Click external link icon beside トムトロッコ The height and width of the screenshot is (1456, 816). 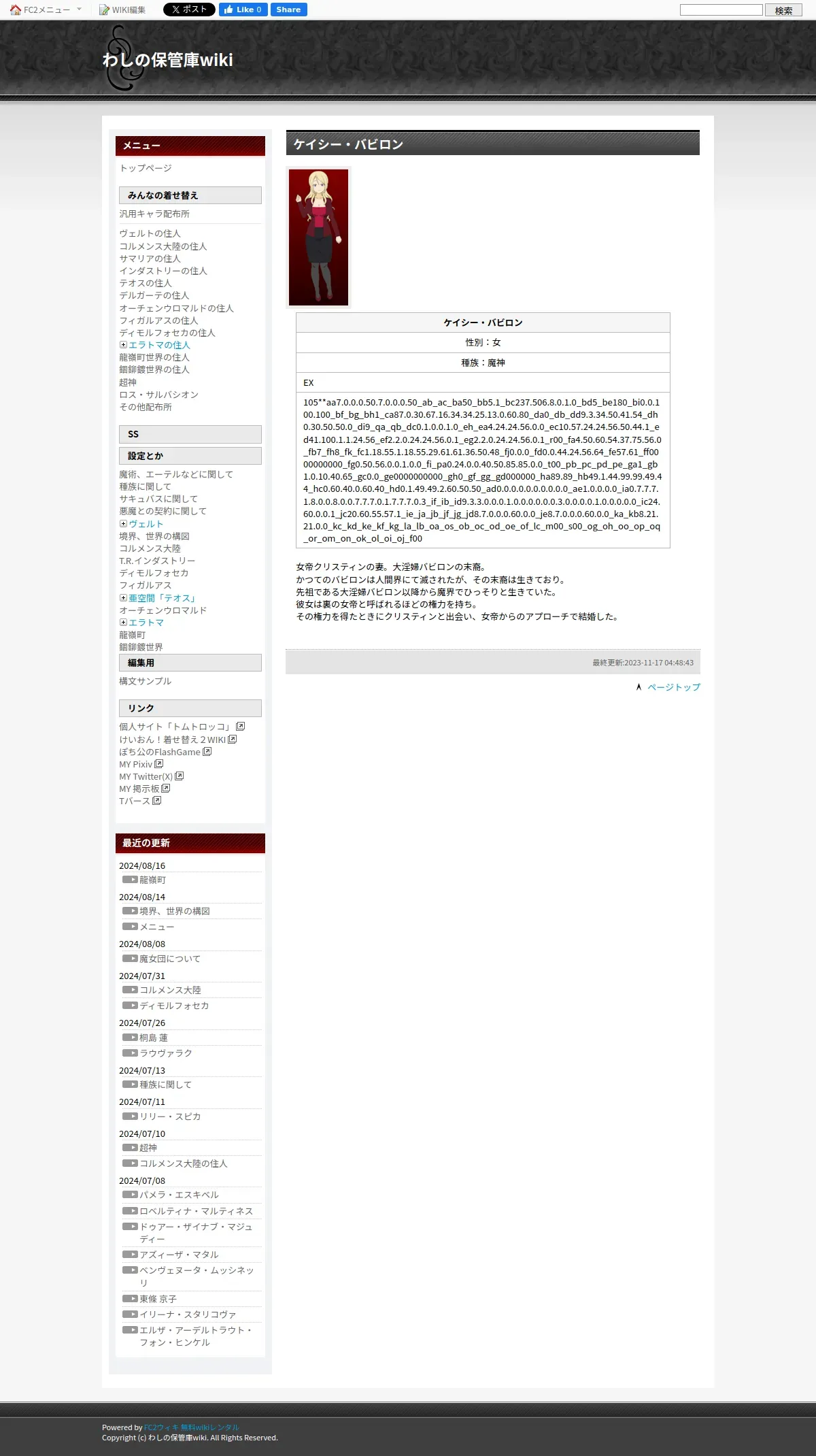[240, 727]
